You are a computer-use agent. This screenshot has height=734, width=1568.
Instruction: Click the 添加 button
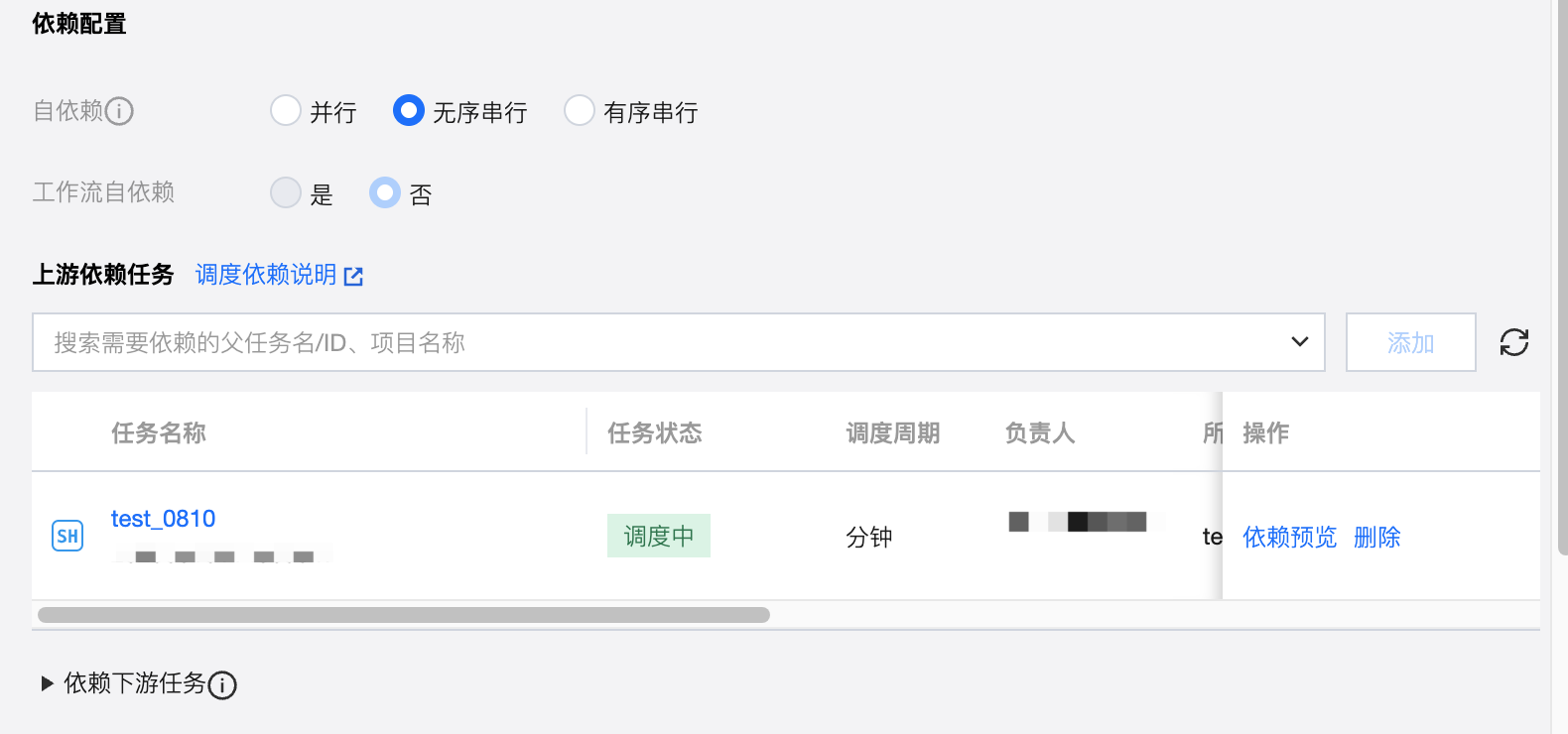(x=1410, y=342)
